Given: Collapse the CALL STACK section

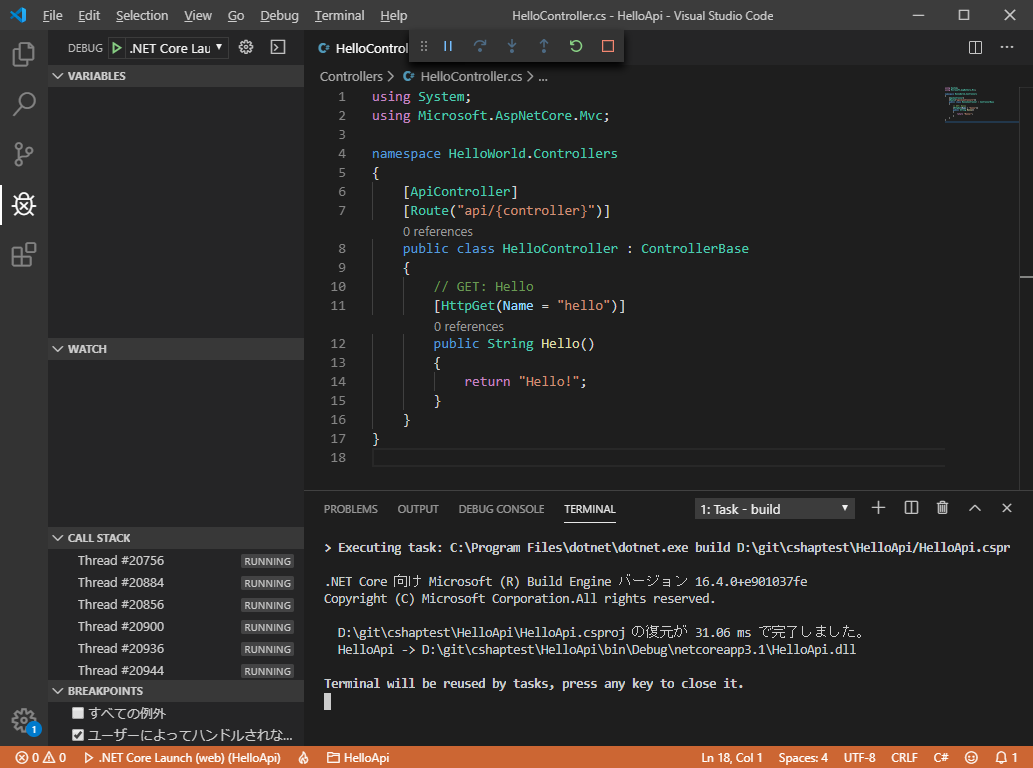Looking at the screenshot, I should pos(99,538).
